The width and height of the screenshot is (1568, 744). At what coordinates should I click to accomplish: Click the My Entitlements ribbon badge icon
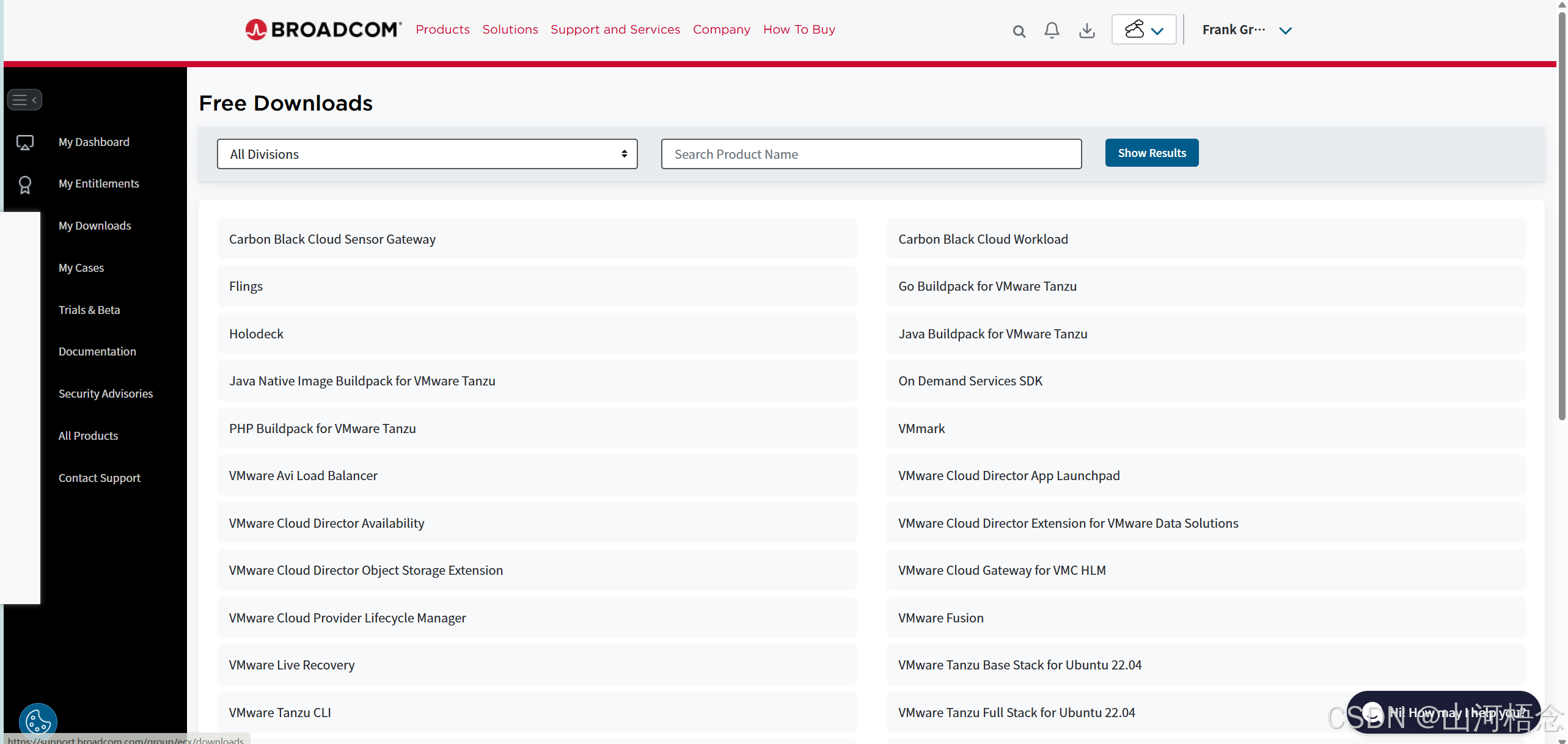coord(25,184)
